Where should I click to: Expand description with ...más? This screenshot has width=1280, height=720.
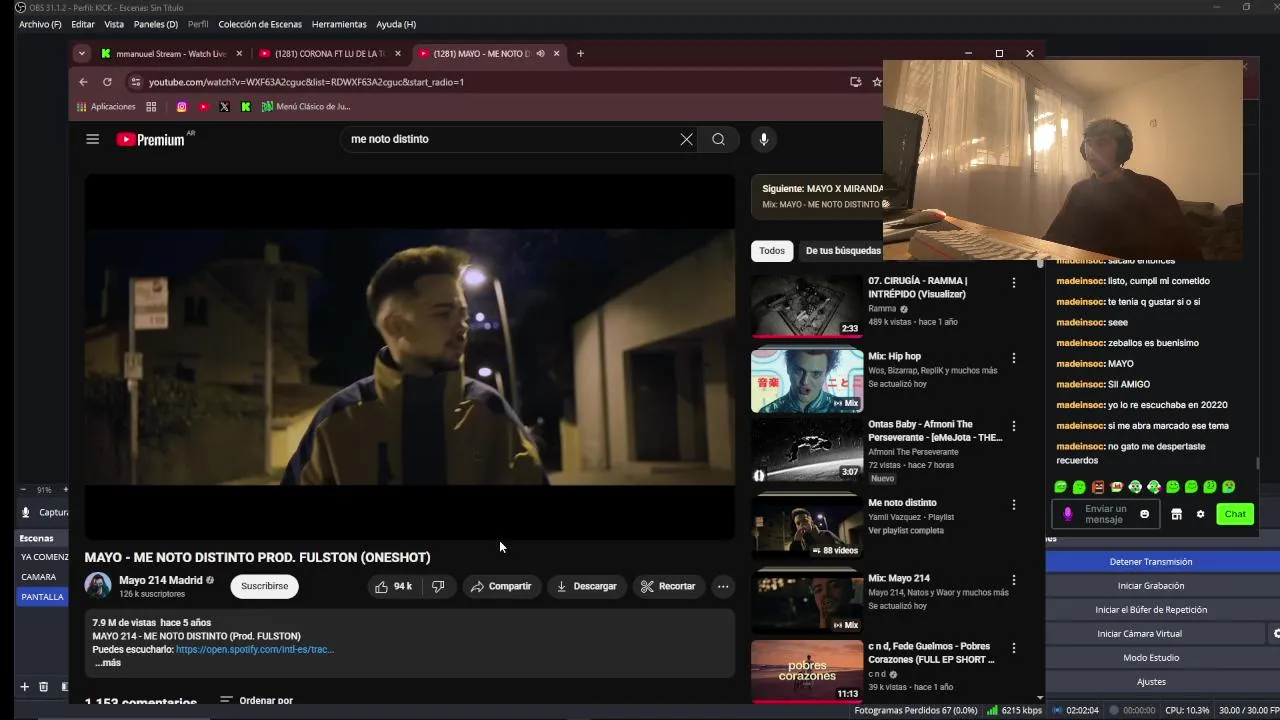pyautogui.click(x=108, y=663)
